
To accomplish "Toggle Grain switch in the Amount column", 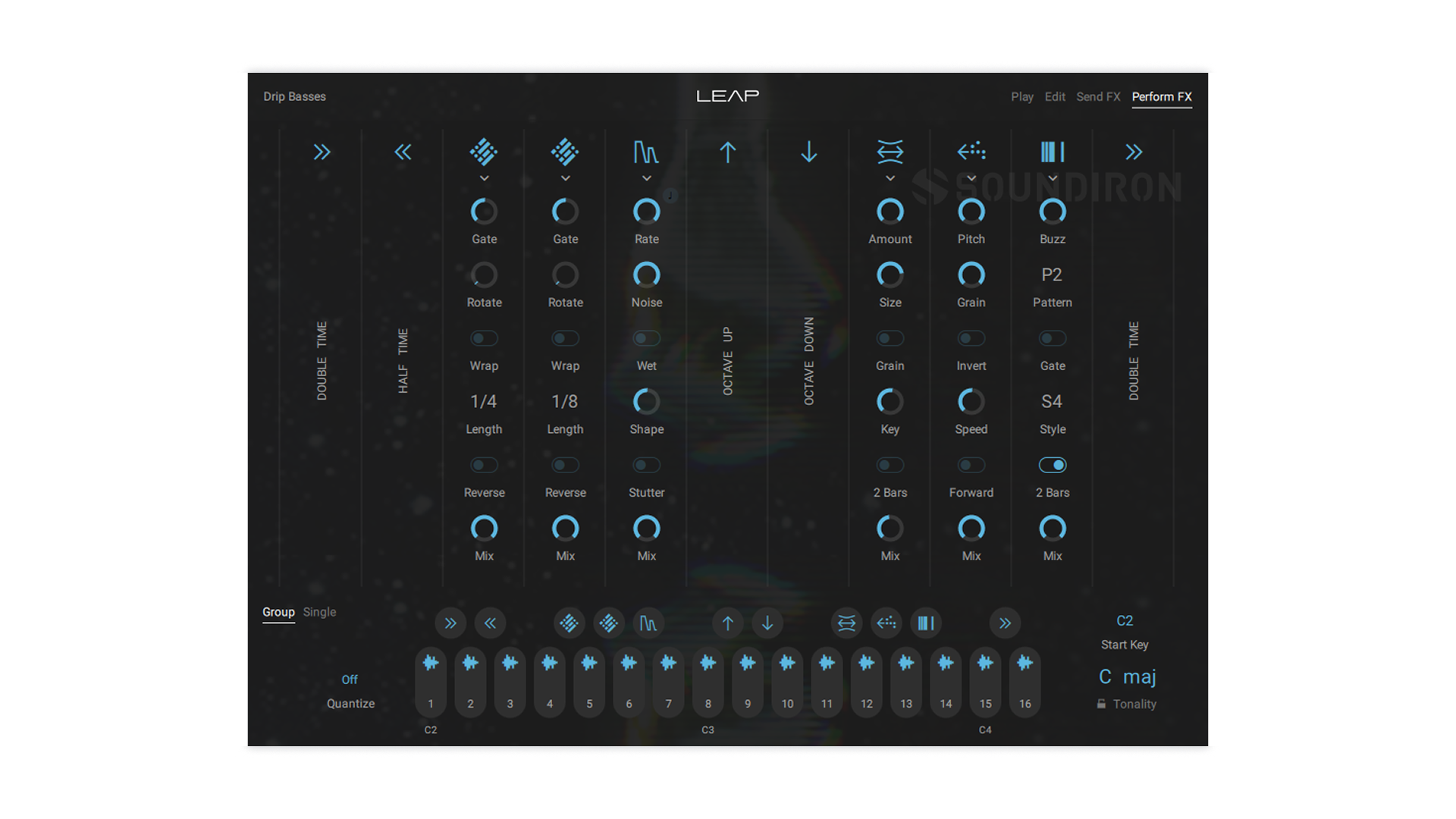I will (890, 338).
